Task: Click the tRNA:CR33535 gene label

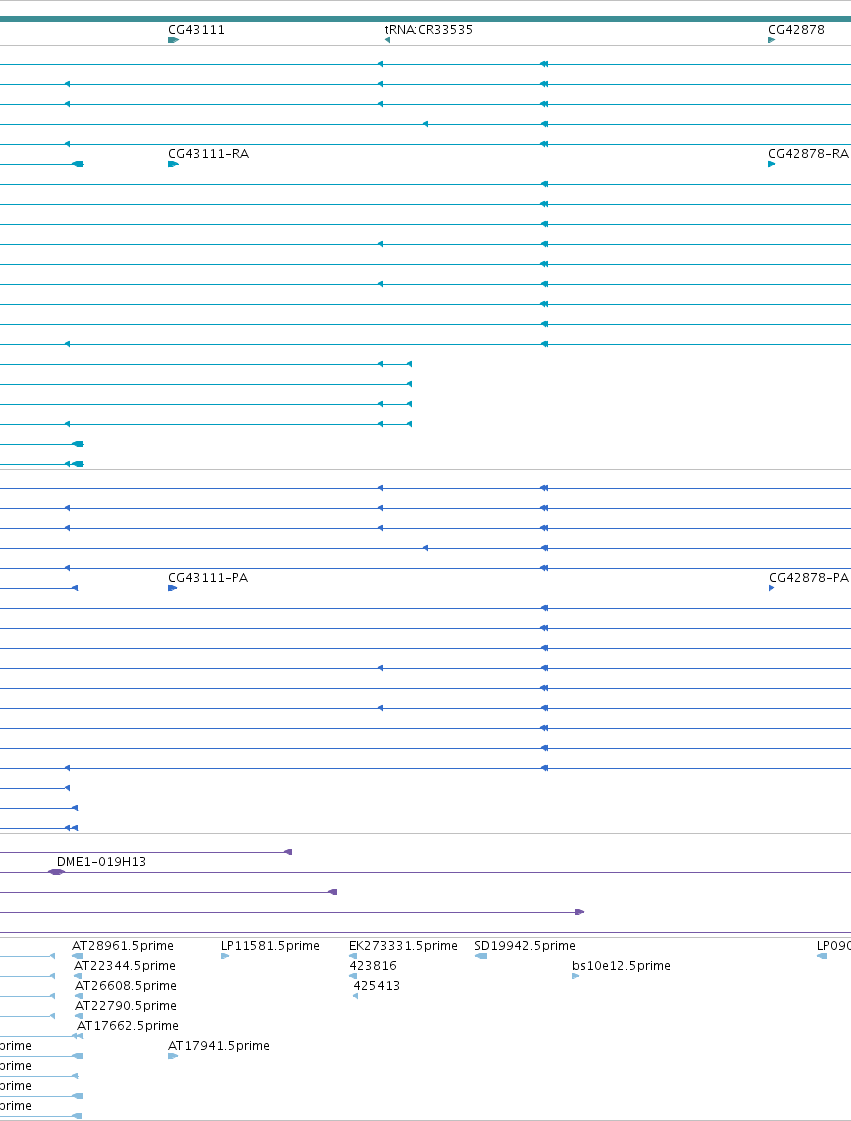Action: click(x=428, y=29)
